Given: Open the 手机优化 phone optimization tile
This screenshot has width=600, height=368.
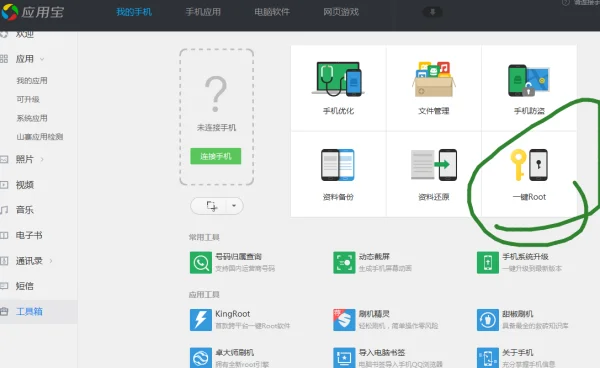Looking at the screenshot, I should [x=338, y=88].
